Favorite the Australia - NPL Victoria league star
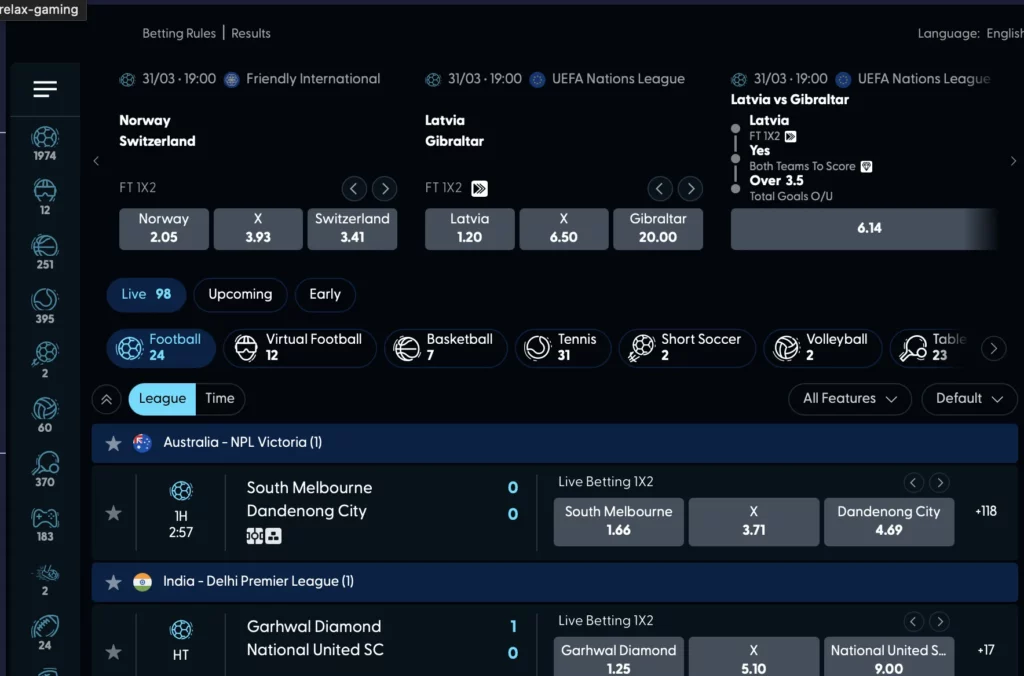1024x676 pixels. pyautogui.click(x=114, y=443)
